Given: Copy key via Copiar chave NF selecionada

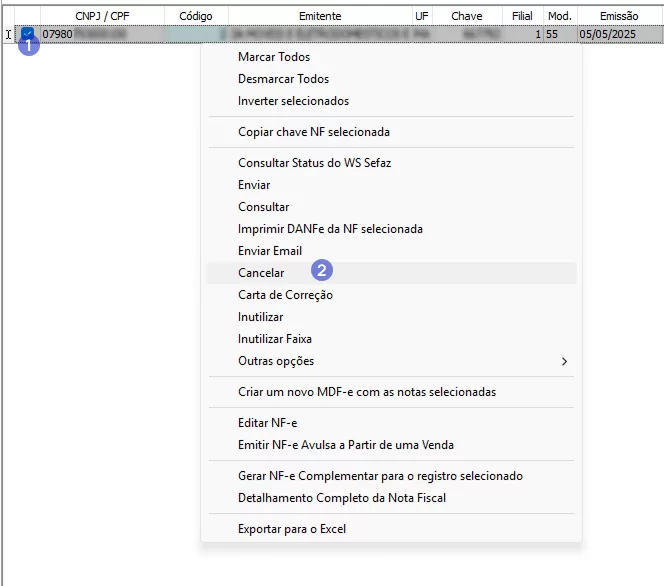Looking at the screenshot, I should click(313, 132).
